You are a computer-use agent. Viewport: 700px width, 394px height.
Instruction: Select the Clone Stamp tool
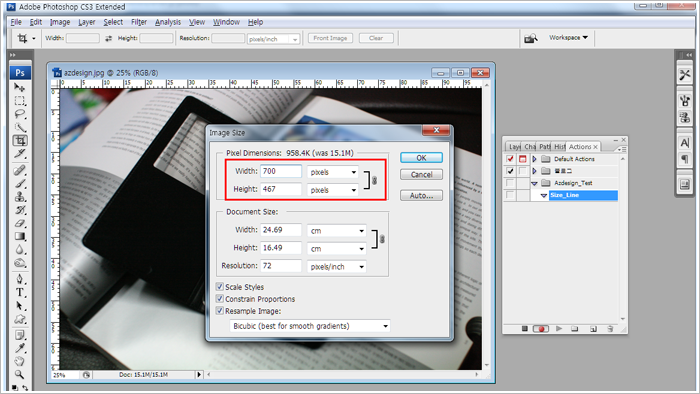point(20,197)
